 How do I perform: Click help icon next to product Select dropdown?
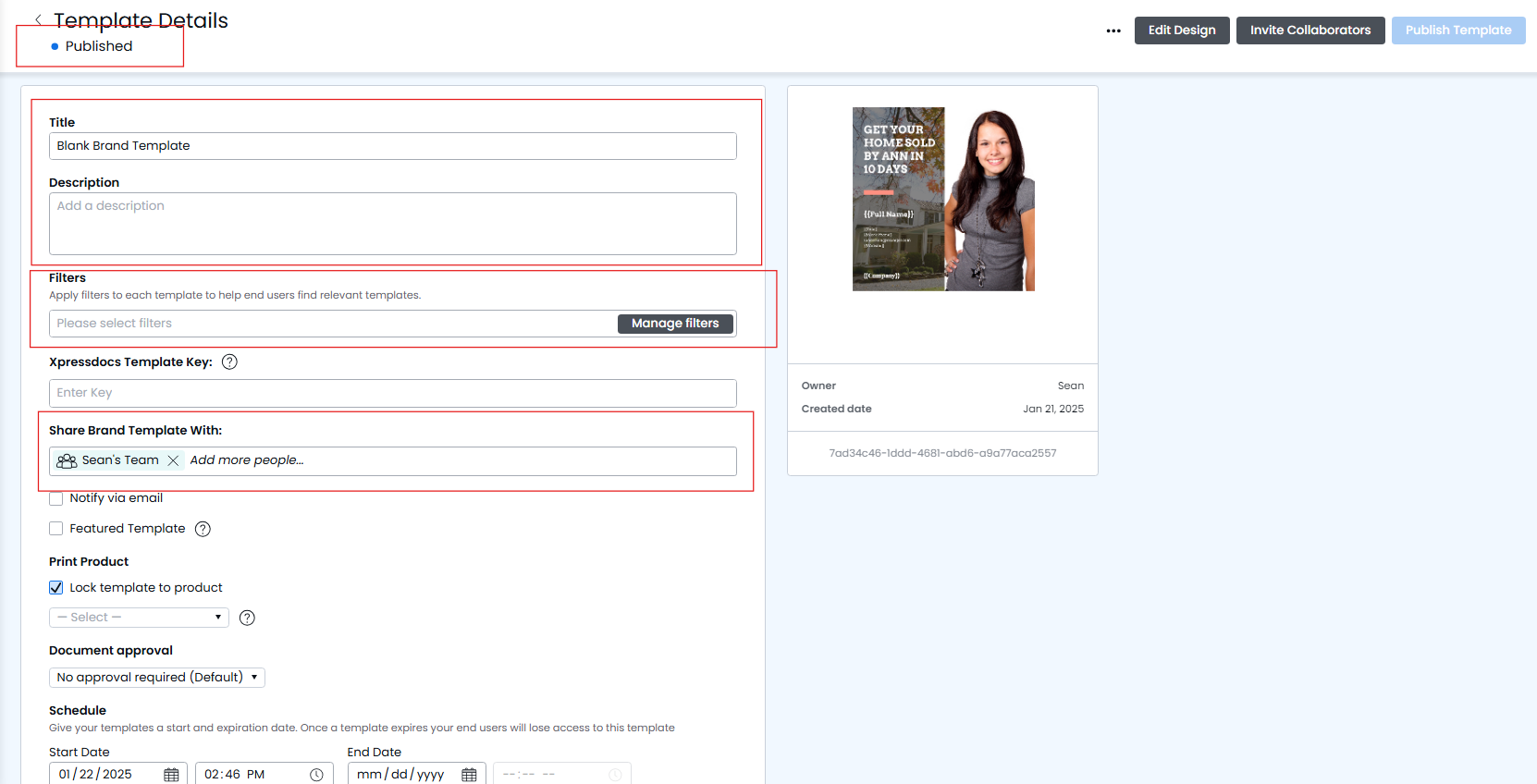[x=247, y=618]
